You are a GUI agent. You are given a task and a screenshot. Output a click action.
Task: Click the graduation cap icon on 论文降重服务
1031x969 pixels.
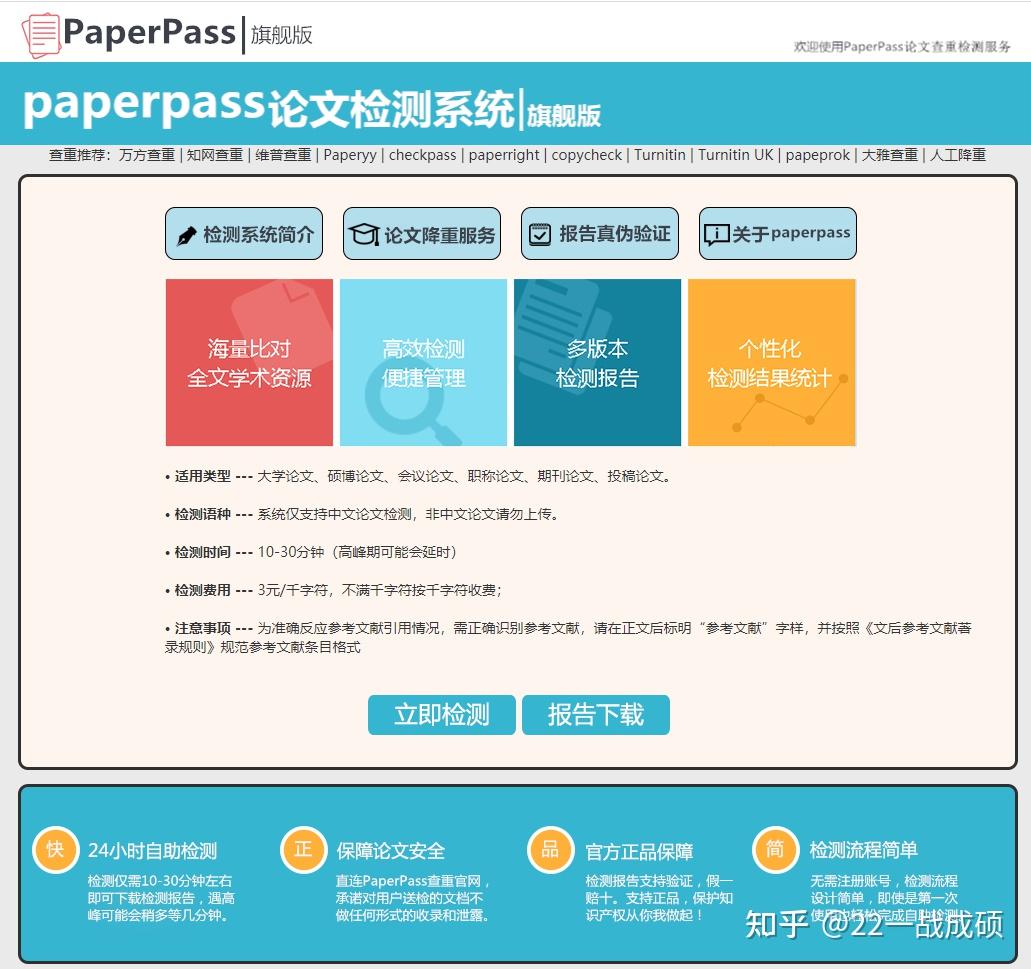coord(366,232)
